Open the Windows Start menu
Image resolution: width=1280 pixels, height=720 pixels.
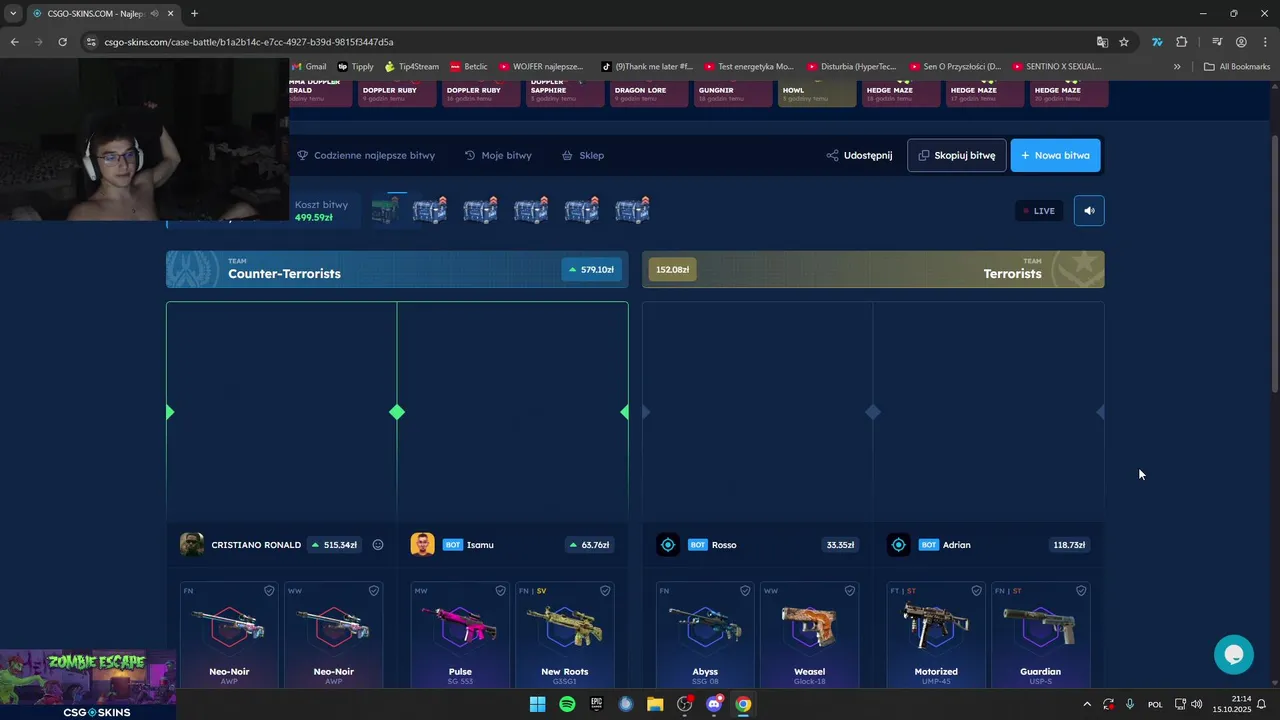click(x=537, y=704)
